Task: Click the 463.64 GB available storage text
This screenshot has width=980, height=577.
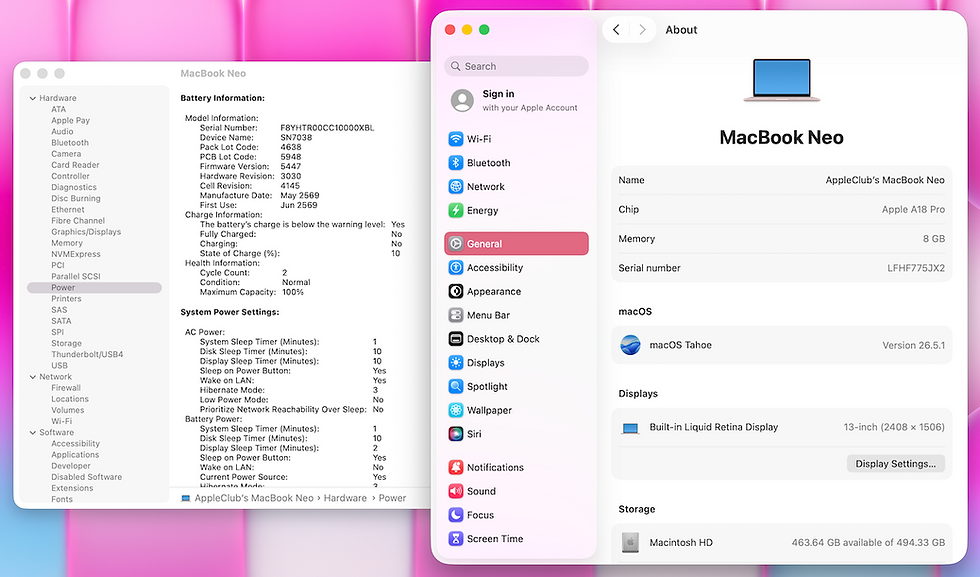Action: 868,543
